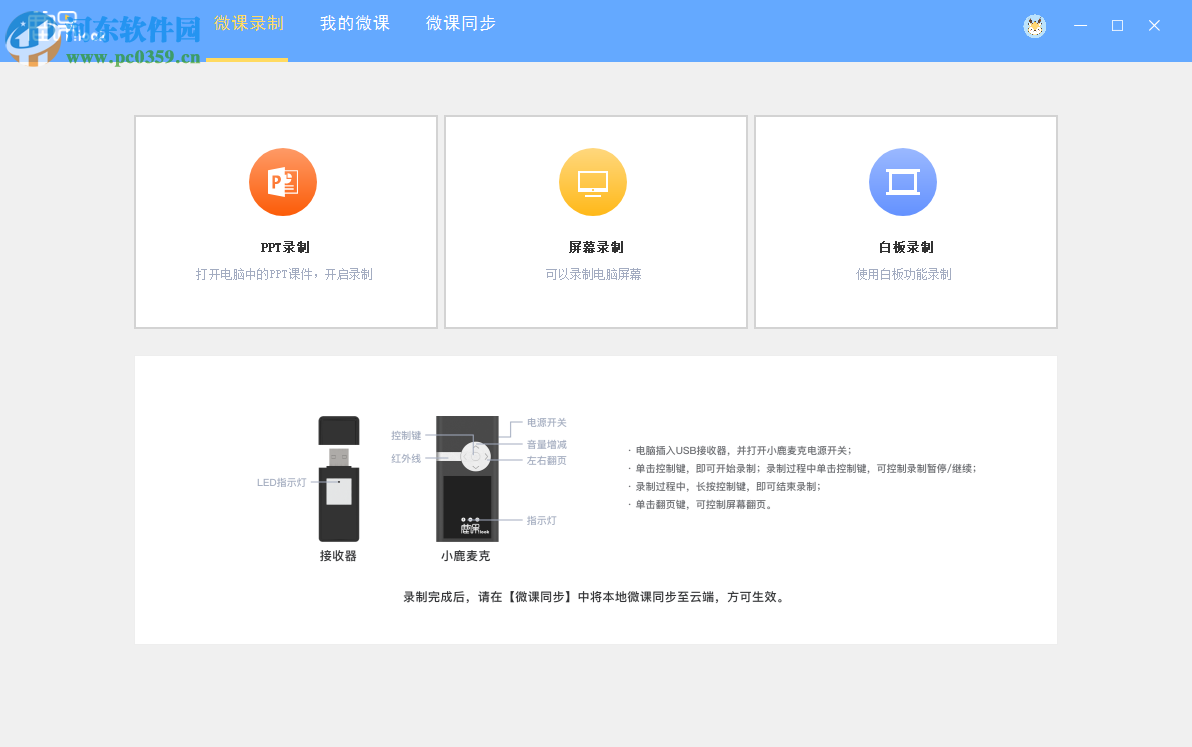The width and height of the screenshot is (1192, 747).
Task: Open the deer avatar in the title bar
Action: pos(1035,26)
